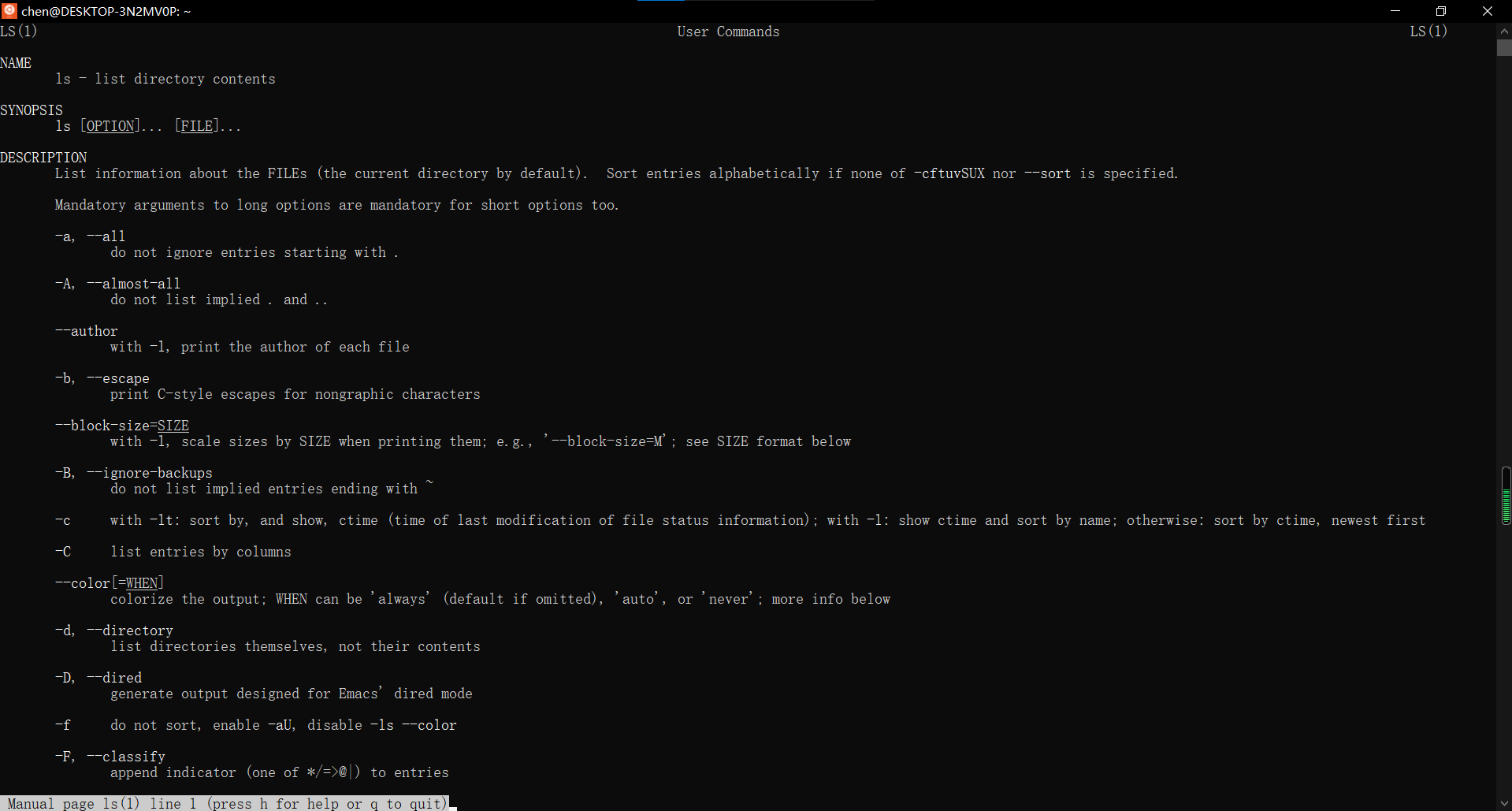
Task: Click 'do not ignore entries starting with .'
Action: (254, 252)
